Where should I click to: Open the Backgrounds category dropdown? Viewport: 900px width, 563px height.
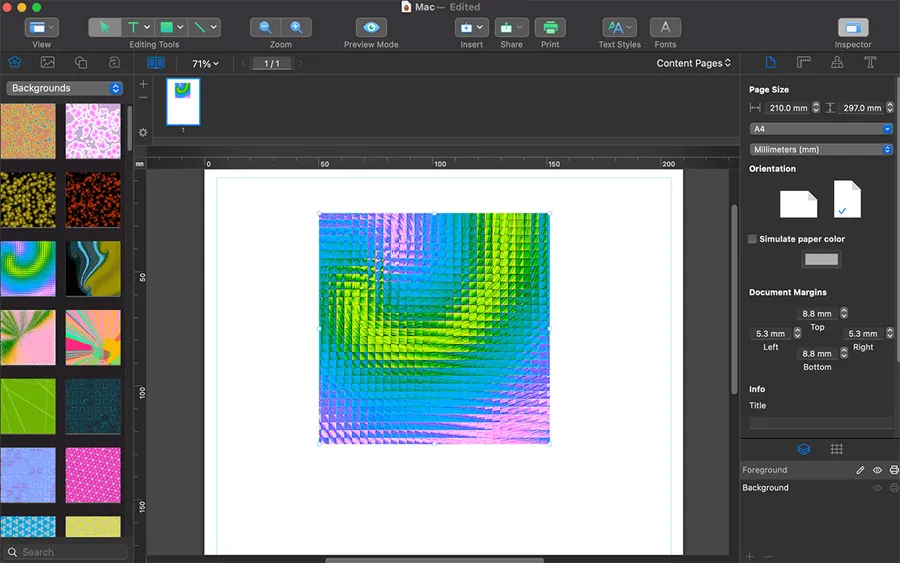(64, 88)
